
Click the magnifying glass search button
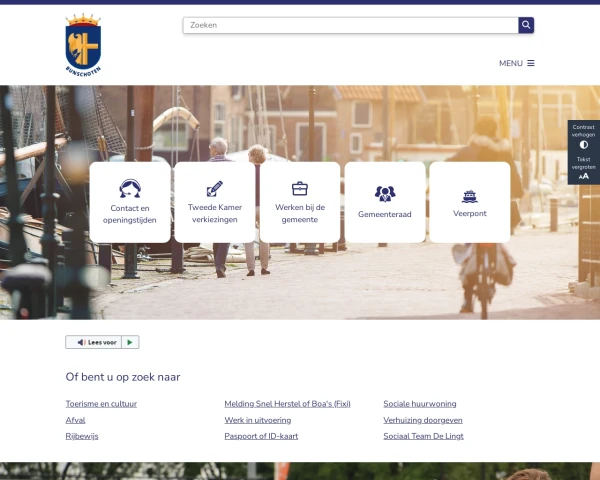tap(526, 25)
